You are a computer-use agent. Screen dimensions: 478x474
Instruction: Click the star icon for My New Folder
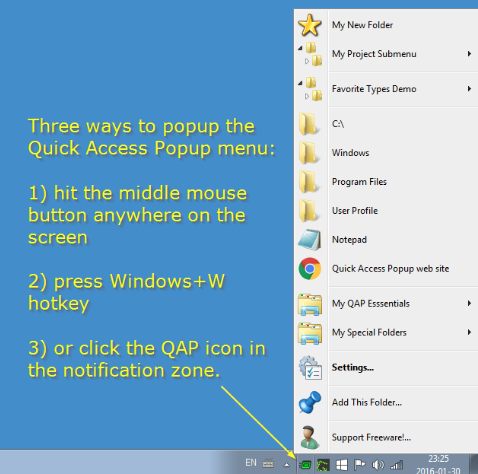tap(310, 25)
